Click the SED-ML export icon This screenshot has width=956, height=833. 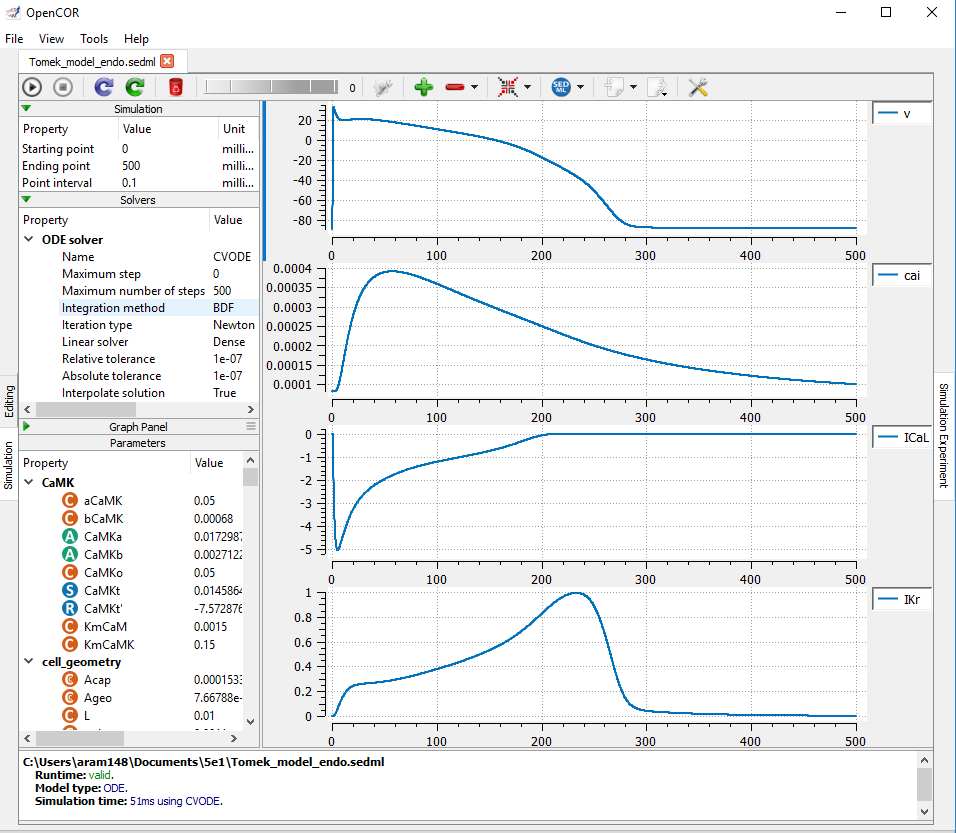562,88
